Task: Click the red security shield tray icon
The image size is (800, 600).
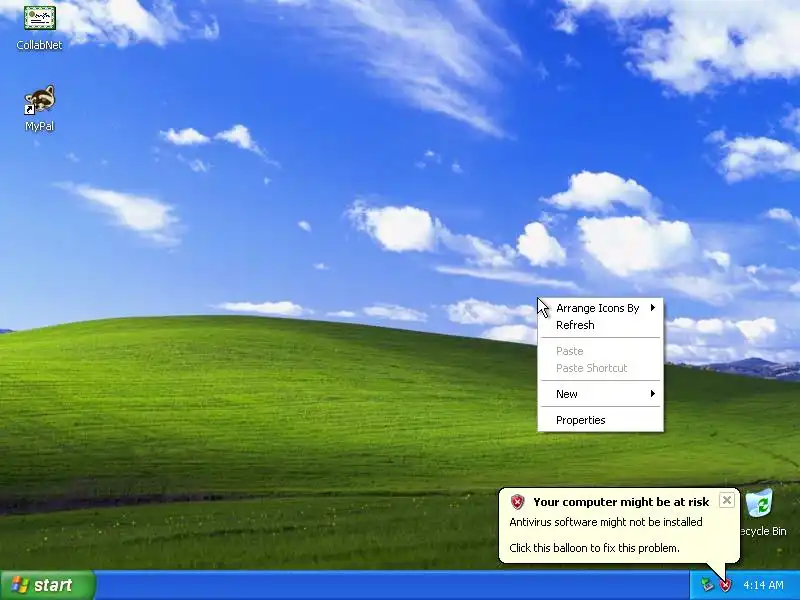Action: [x=725, y=585]
